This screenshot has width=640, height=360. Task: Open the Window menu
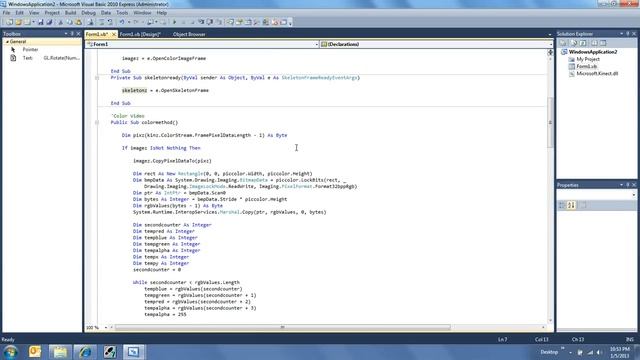point(142,13)
